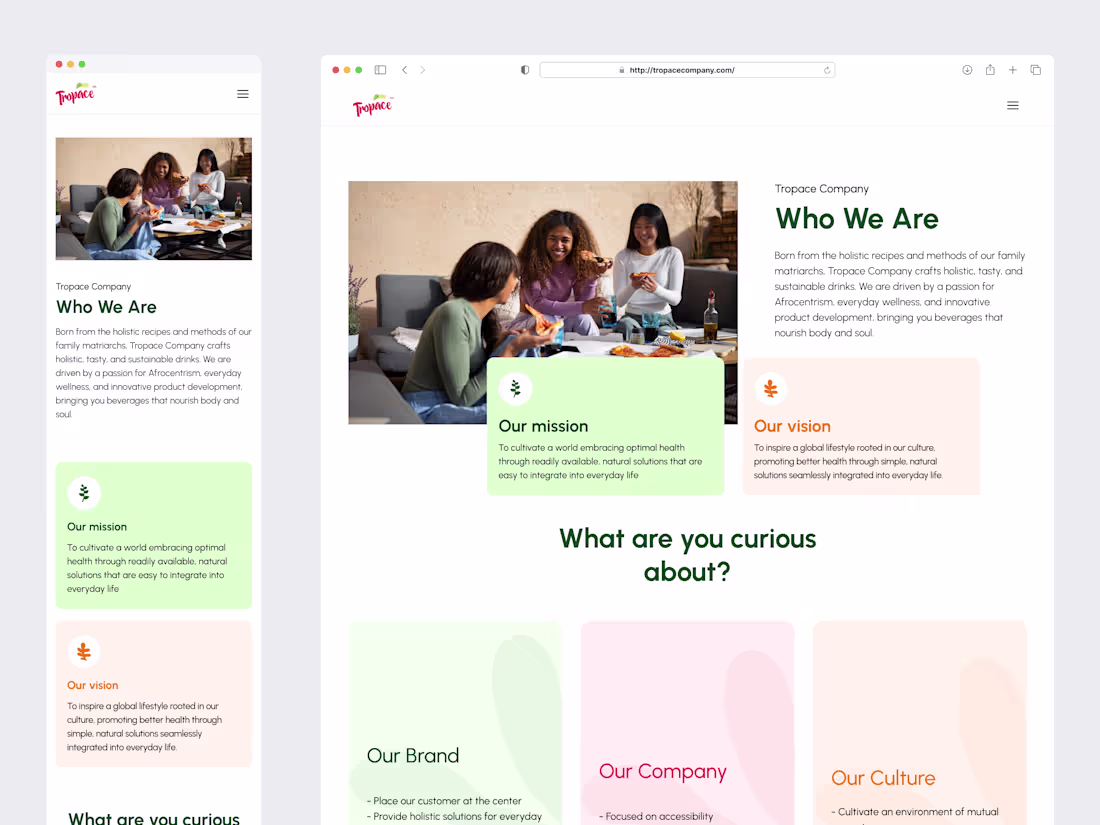
Task: Open the hamburger menu on the desktop site
Action: (x=1013, y=105)
